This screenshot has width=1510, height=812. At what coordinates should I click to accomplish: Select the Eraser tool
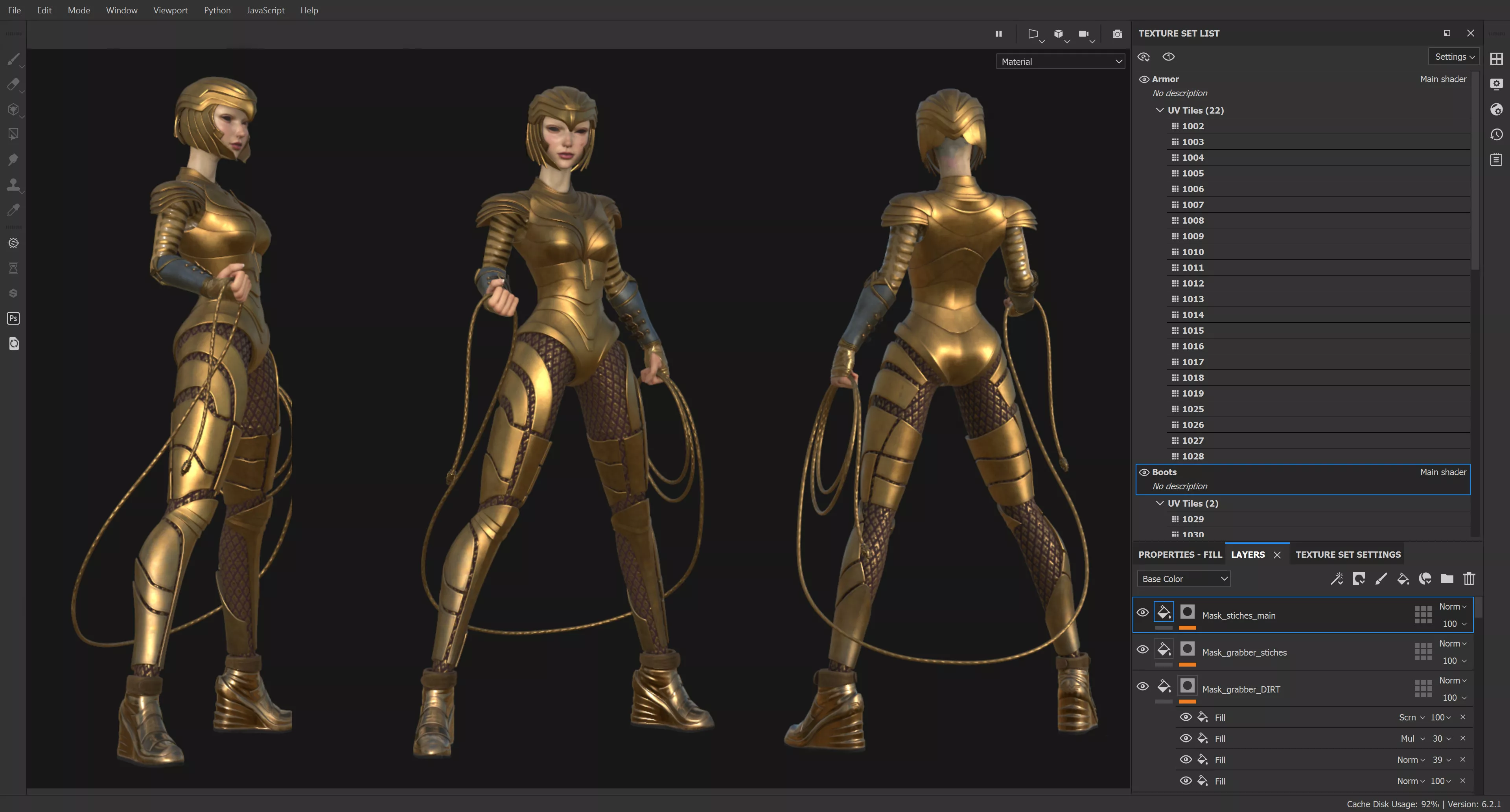point(13,85)
